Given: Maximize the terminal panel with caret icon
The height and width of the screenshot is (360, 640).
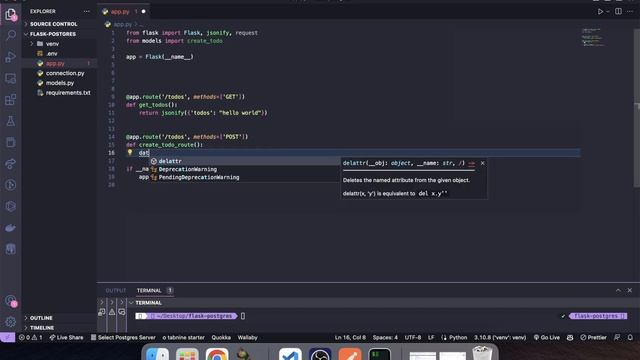Looking at the screenshot, I should pos(618,290).
